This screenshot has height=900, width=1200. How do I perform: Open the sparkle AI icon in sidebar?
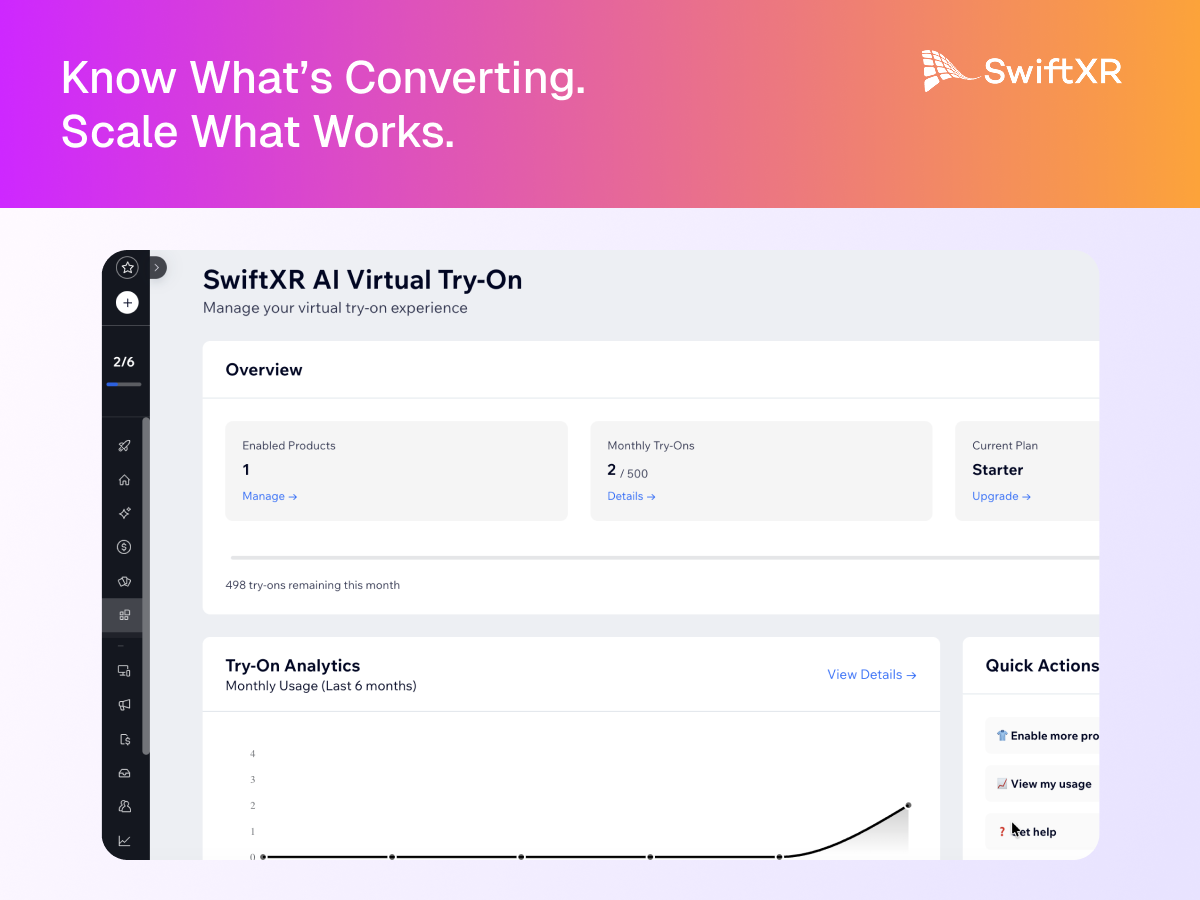(125, 513)
